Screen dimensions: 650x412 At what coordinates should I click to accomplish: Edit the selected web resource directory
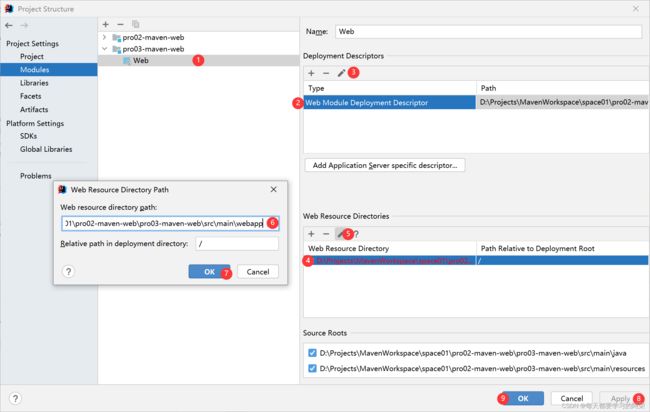(x=340, y=234)
